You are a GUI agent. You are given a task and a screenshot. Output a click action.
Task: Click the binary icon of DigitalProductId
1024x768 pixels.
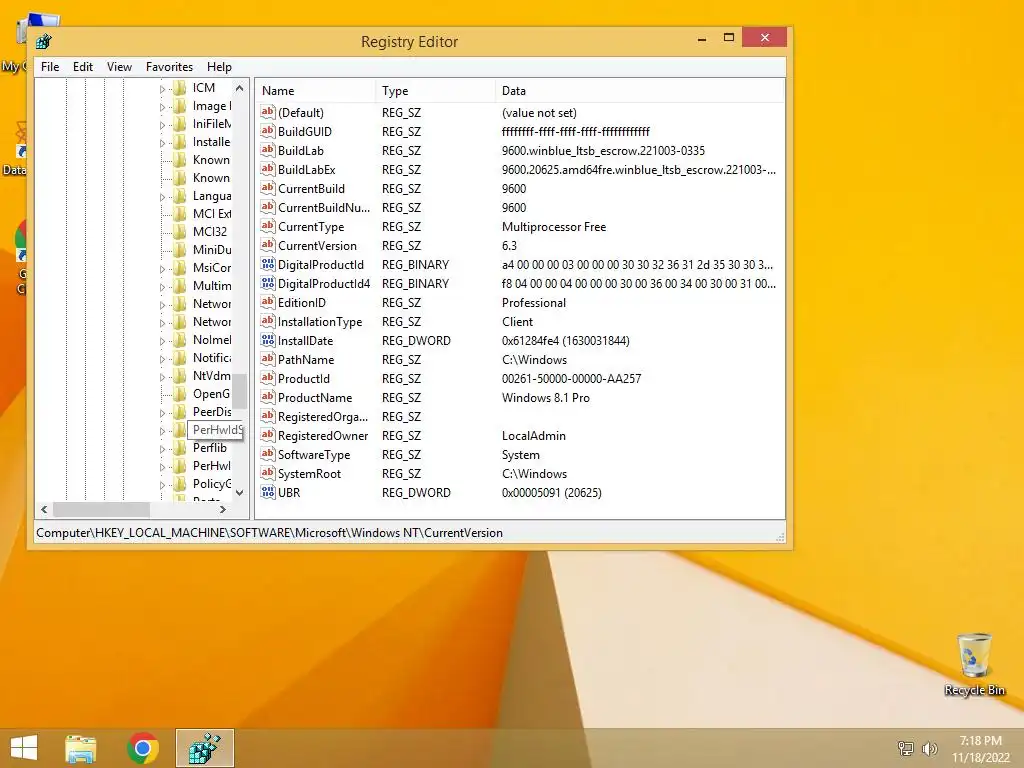268,264
